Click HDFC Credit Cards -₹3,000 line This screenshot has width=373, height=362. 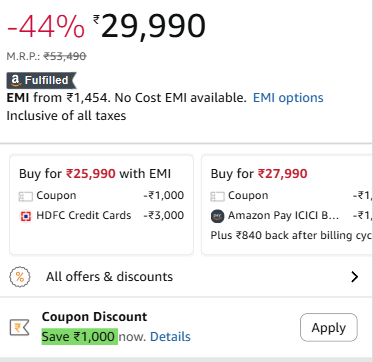coord(102,216)
